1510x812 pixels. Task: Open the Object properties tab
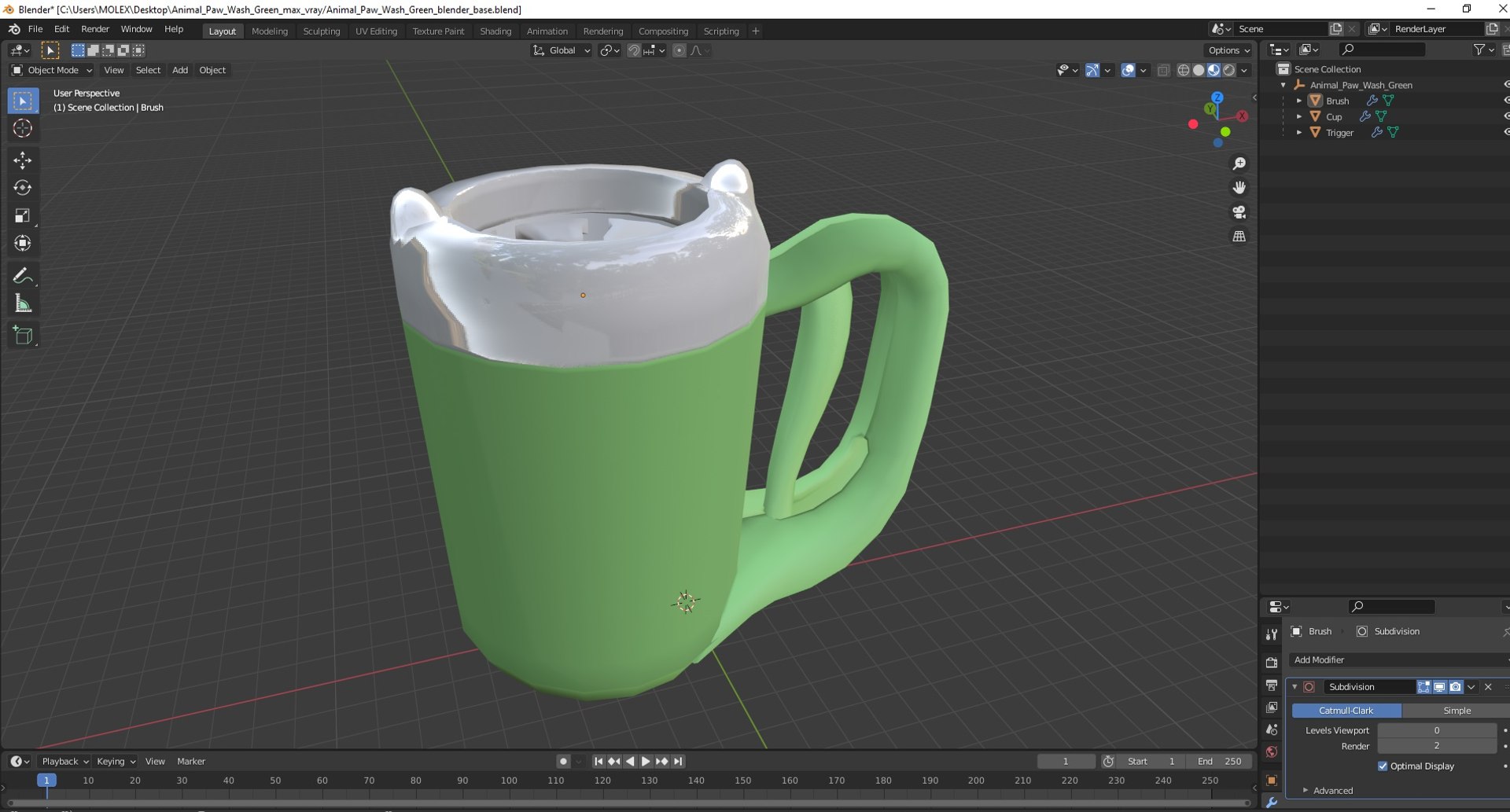click(1271, 781)
